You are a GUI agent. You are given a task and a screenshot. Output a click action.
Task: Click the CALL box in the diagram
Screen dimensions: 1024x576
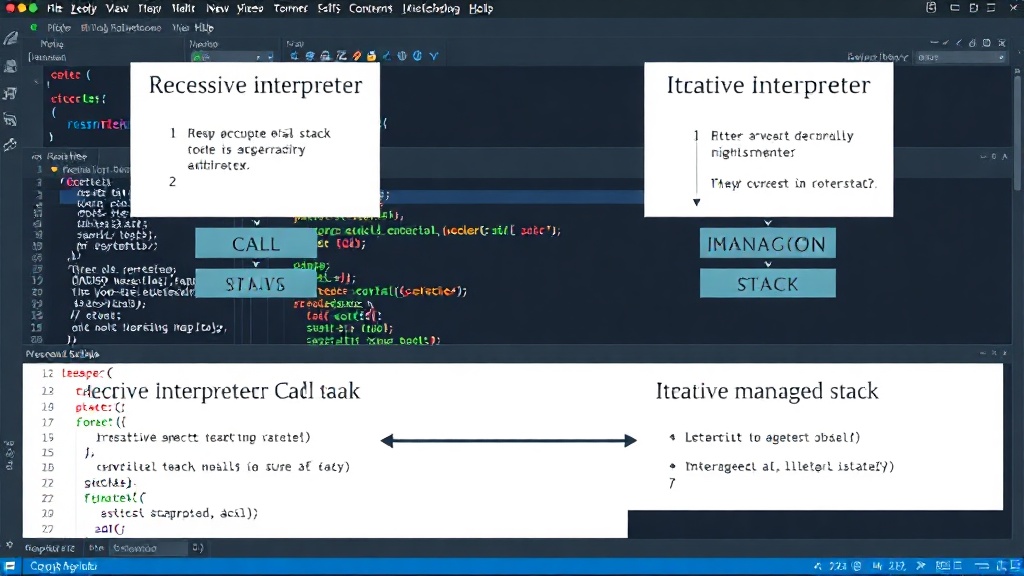pos(255,244)
